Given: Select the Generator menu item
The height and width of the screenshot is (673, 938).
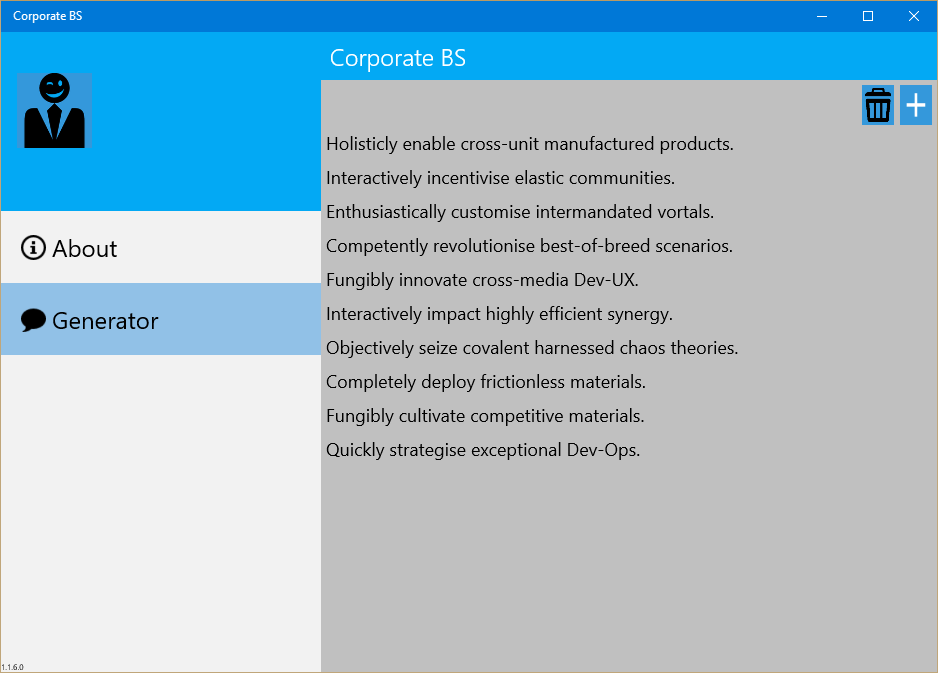Looking at the screenshot, I should (x=105, y=320).
